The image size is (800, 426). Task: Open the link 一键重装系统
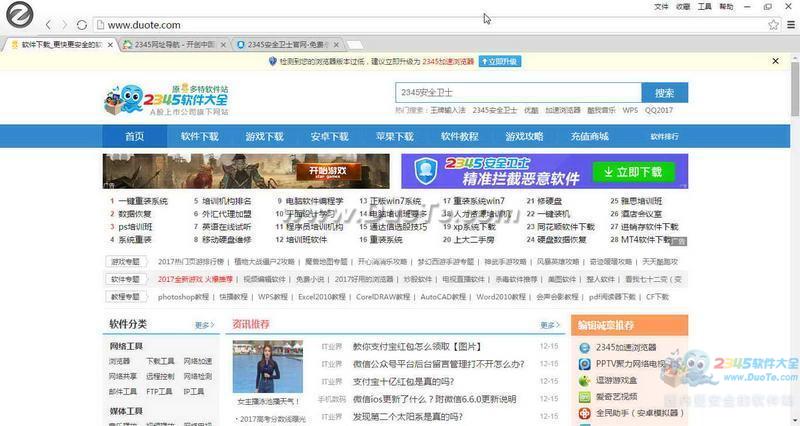[143, 201]
